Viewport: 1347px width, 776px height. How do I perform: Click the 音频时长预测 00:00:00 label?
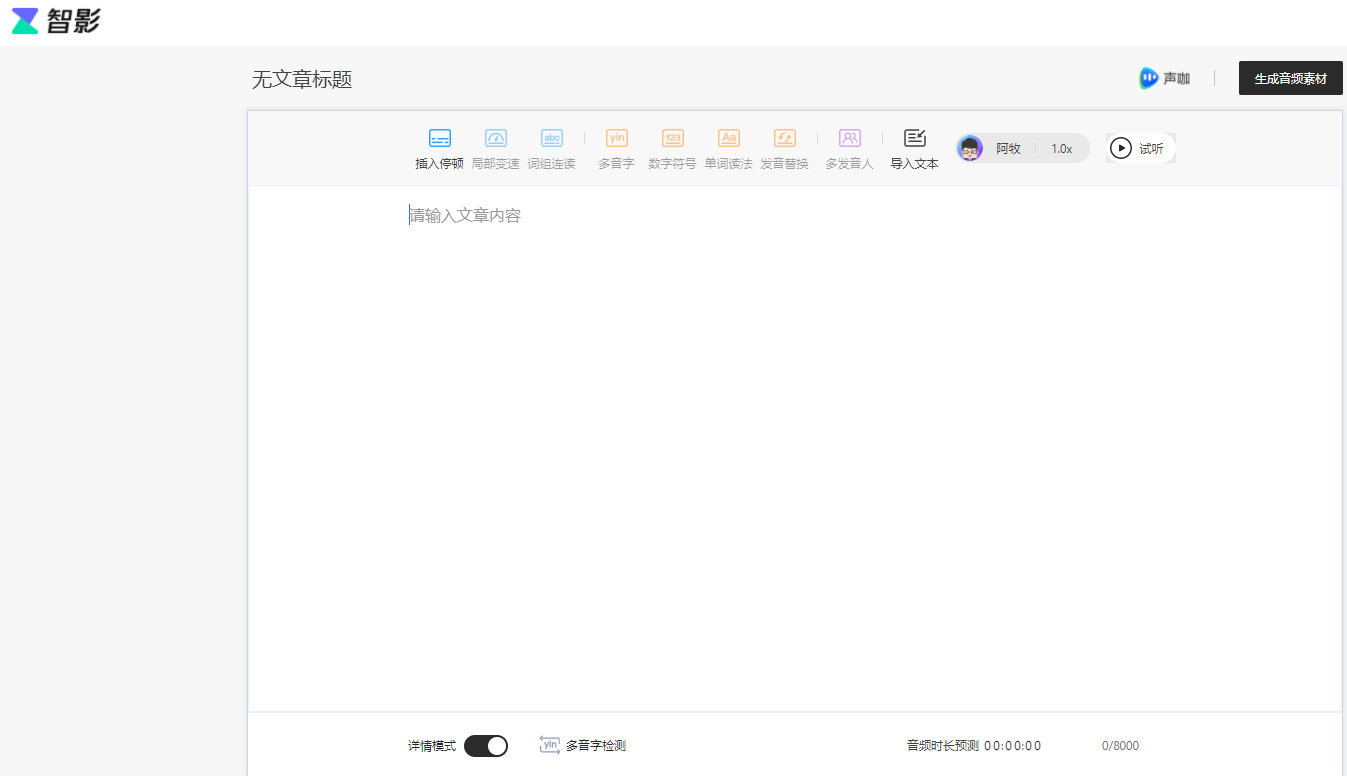tap(974, 746)
